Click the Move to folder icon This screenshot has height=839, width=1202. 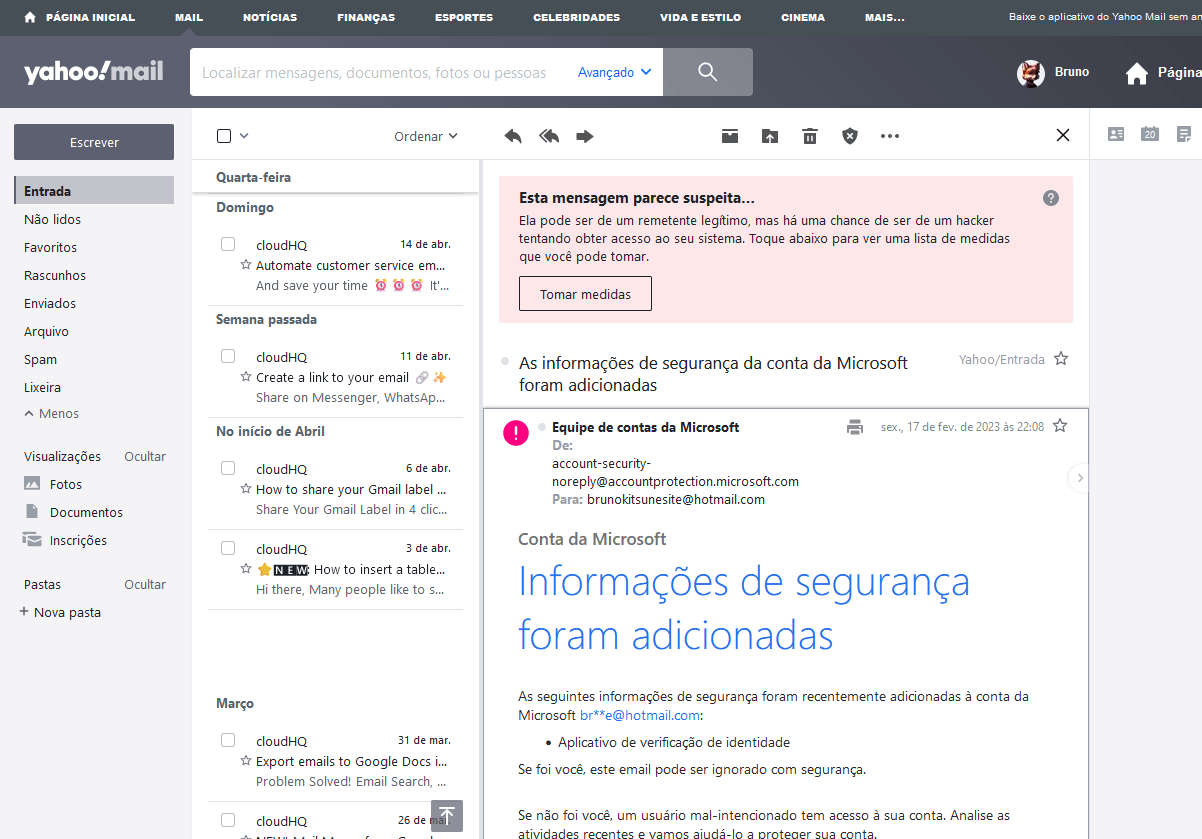(770, 136)
